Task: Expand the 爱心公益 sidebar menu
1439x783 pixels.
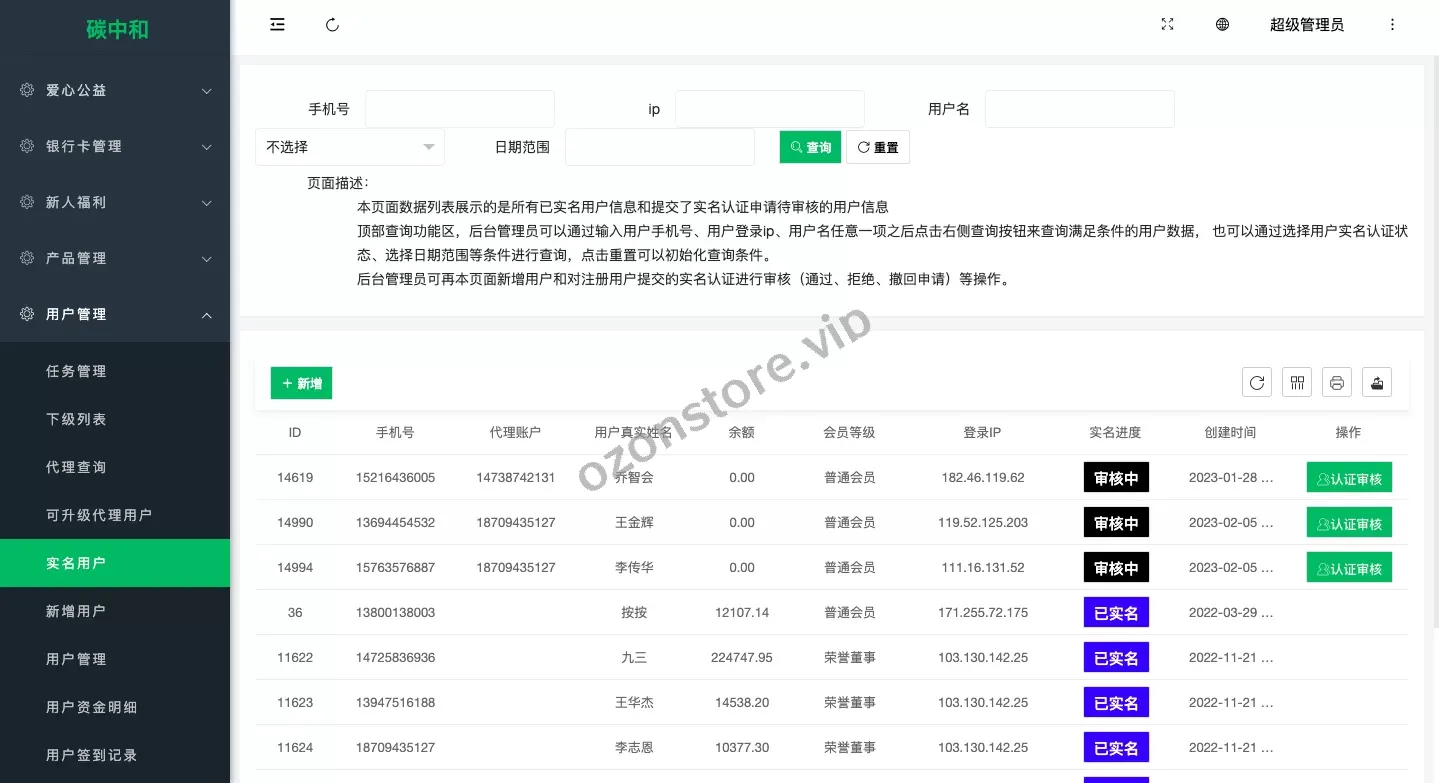Action: [x=115, y=90]
